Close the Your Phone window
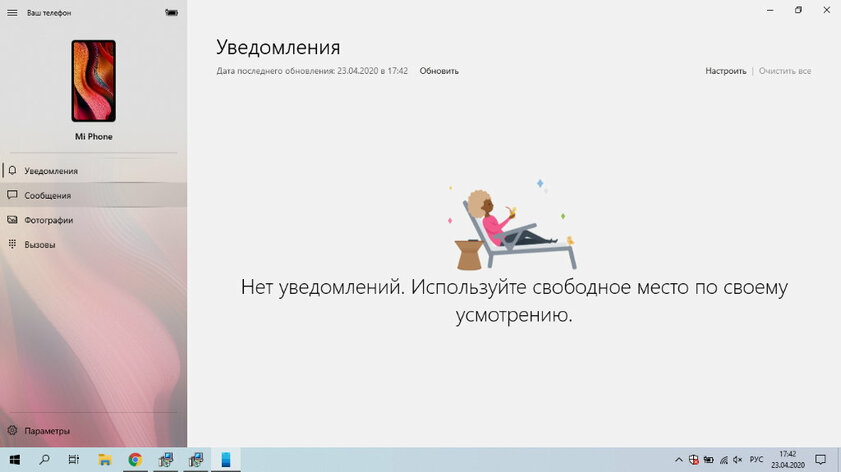 pos(827,10)
